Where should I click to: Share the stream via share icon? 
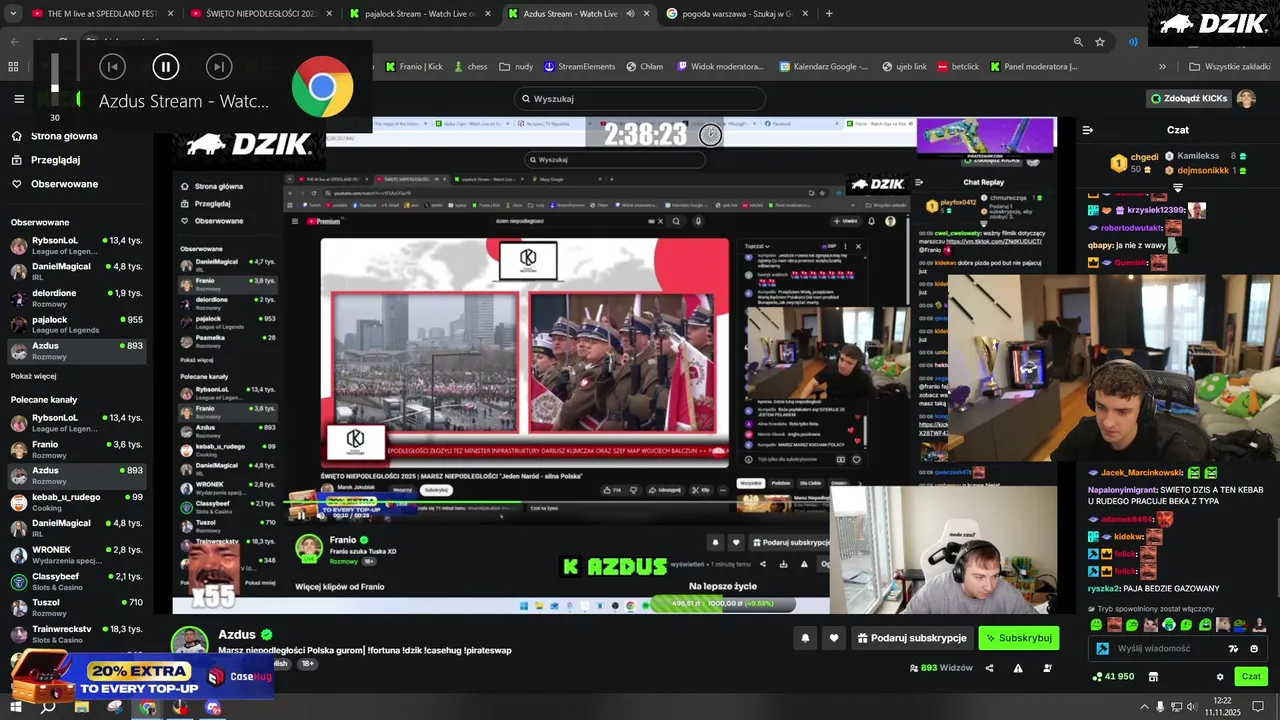click(989, 668)
